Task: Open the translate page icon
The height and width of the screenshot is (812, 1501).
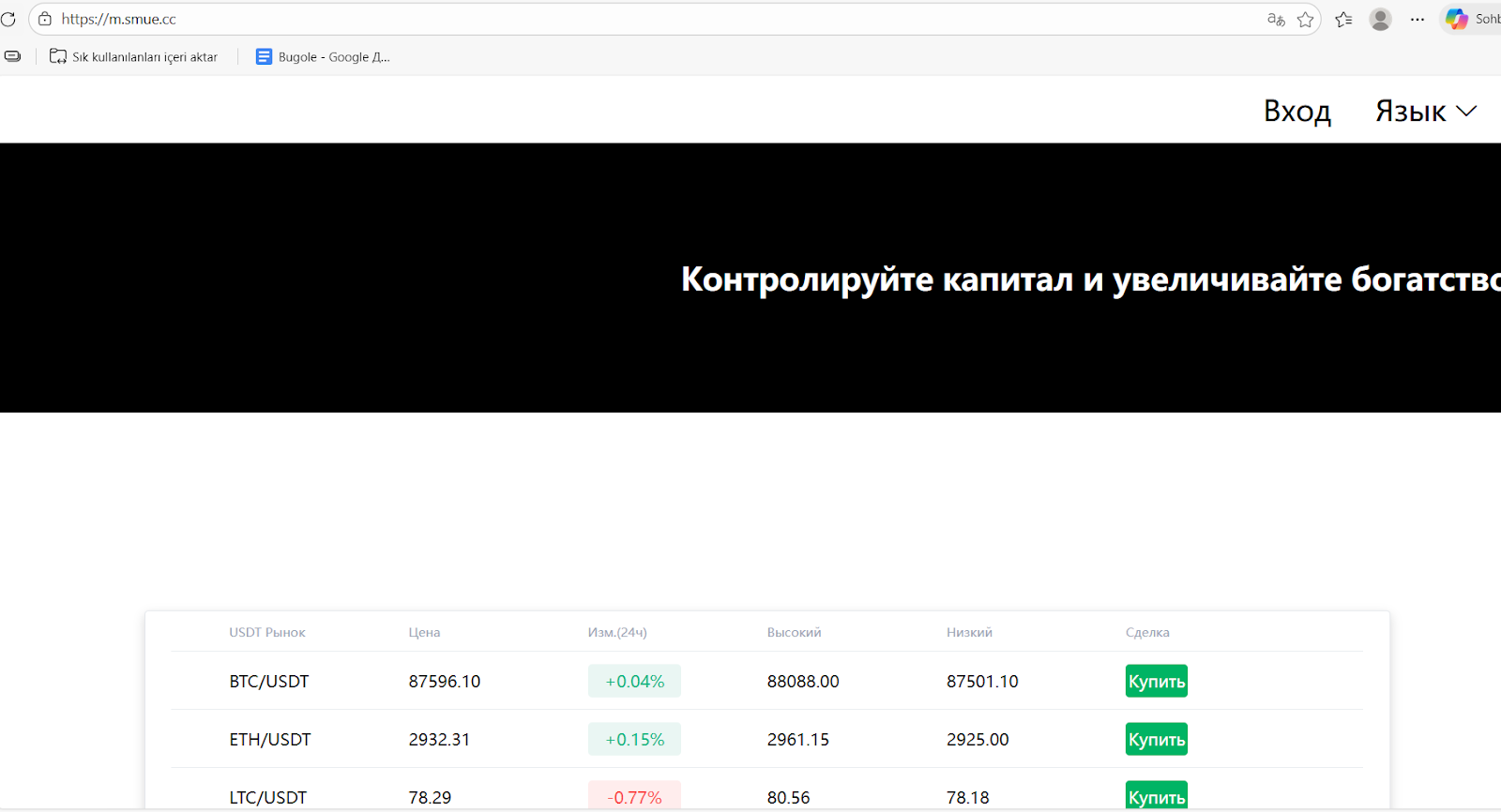Action: 1276,19
